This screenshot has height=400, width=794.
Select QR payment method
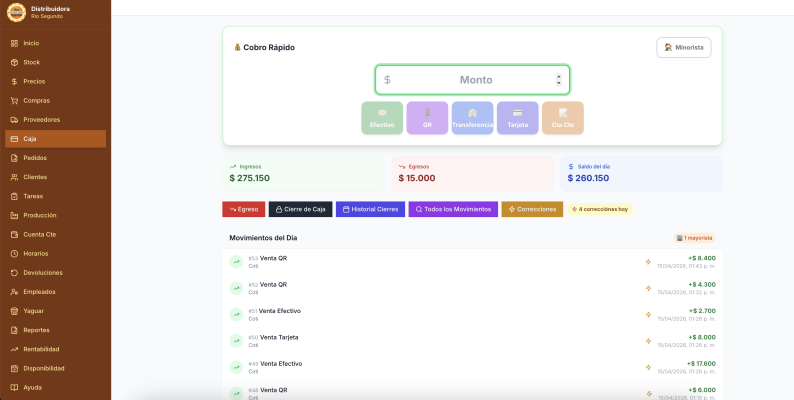tap(427, 118)
